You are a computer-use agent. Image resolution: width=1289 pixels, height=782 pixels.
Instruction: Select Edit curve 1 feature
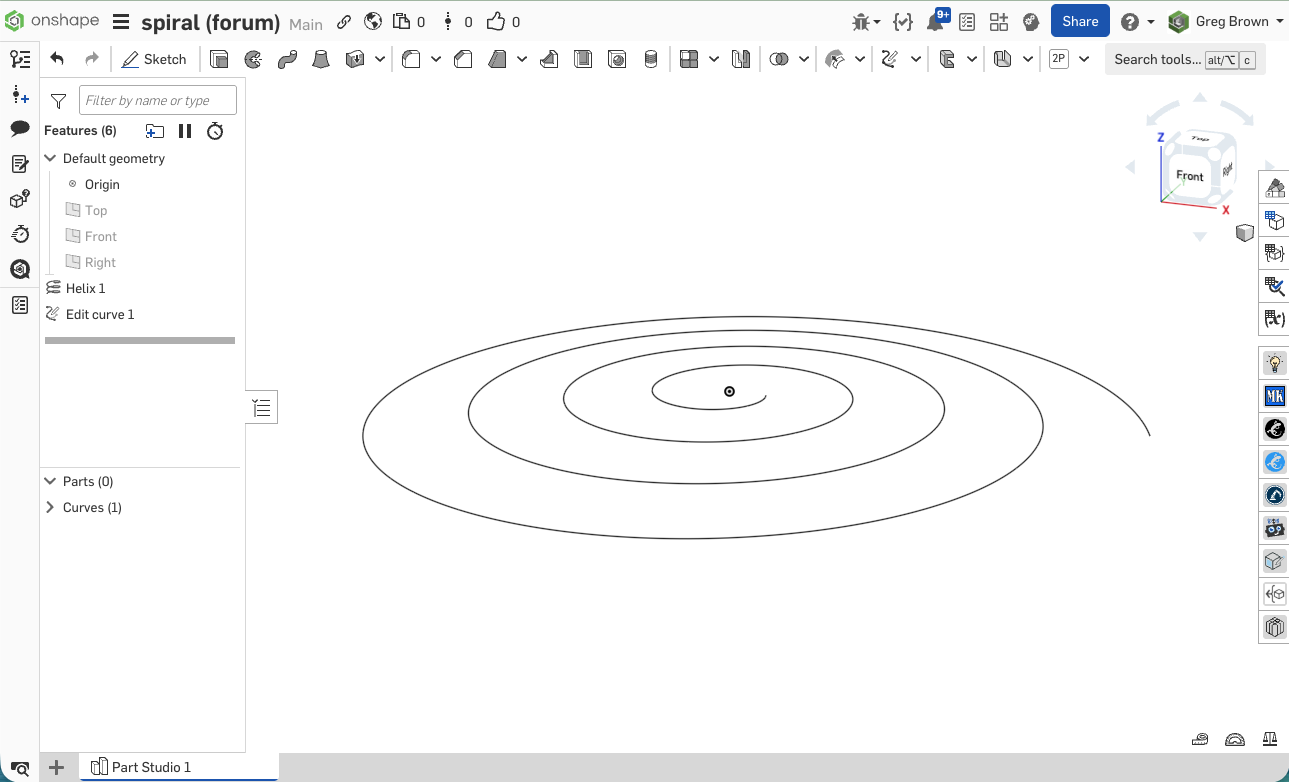pyautogui.click(x=100, y=314)
